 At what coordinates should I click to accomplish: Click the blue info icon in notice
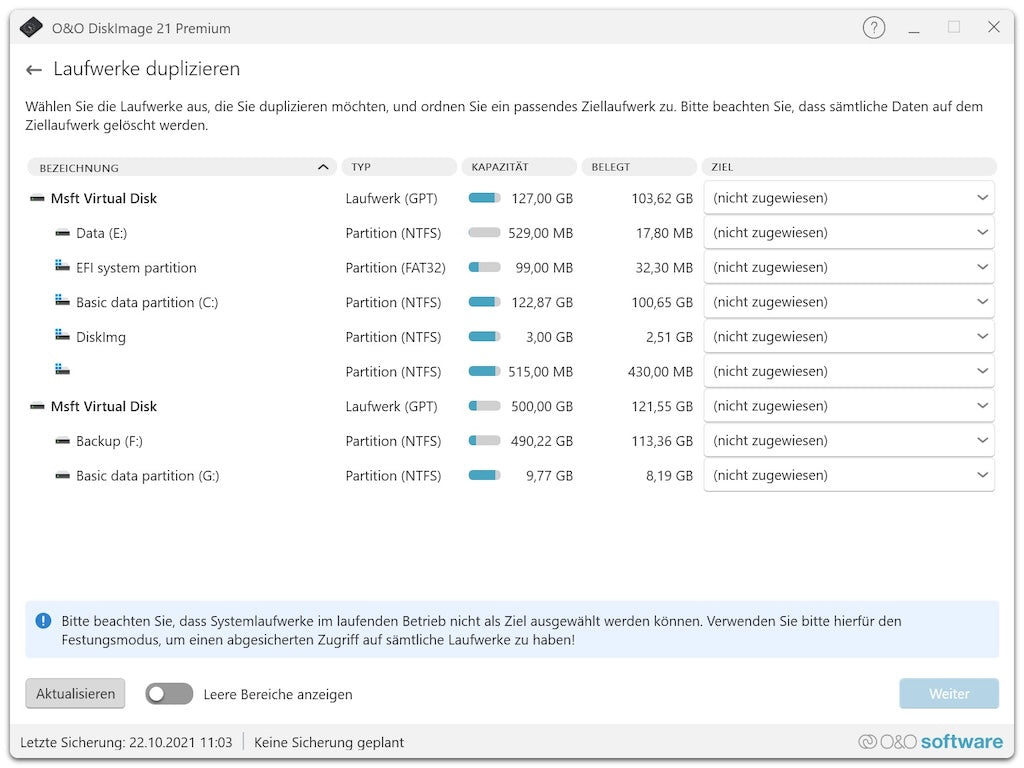point(43,621)
